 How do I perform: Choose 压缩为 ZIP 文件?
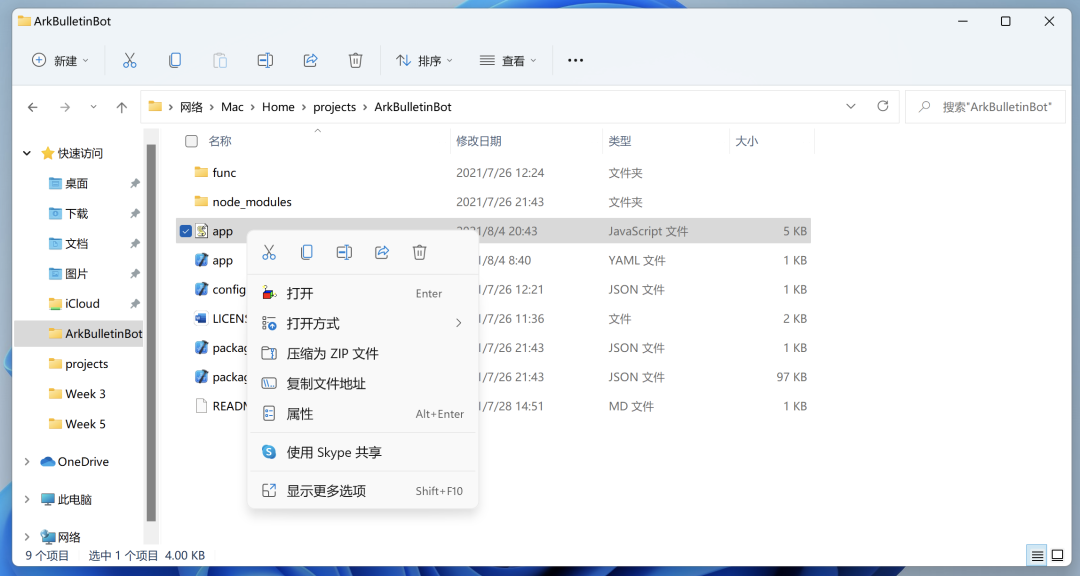[362, 353]
